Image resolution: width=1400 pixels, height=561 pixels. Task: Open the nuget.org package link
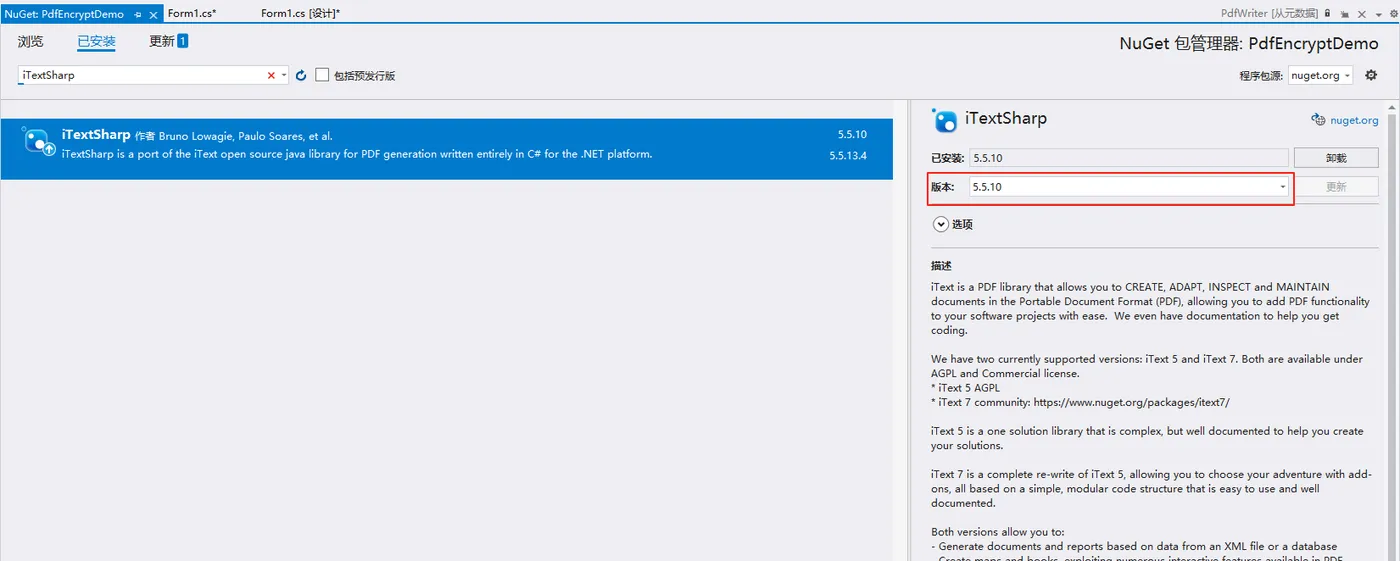click(x=1354, y=120)
